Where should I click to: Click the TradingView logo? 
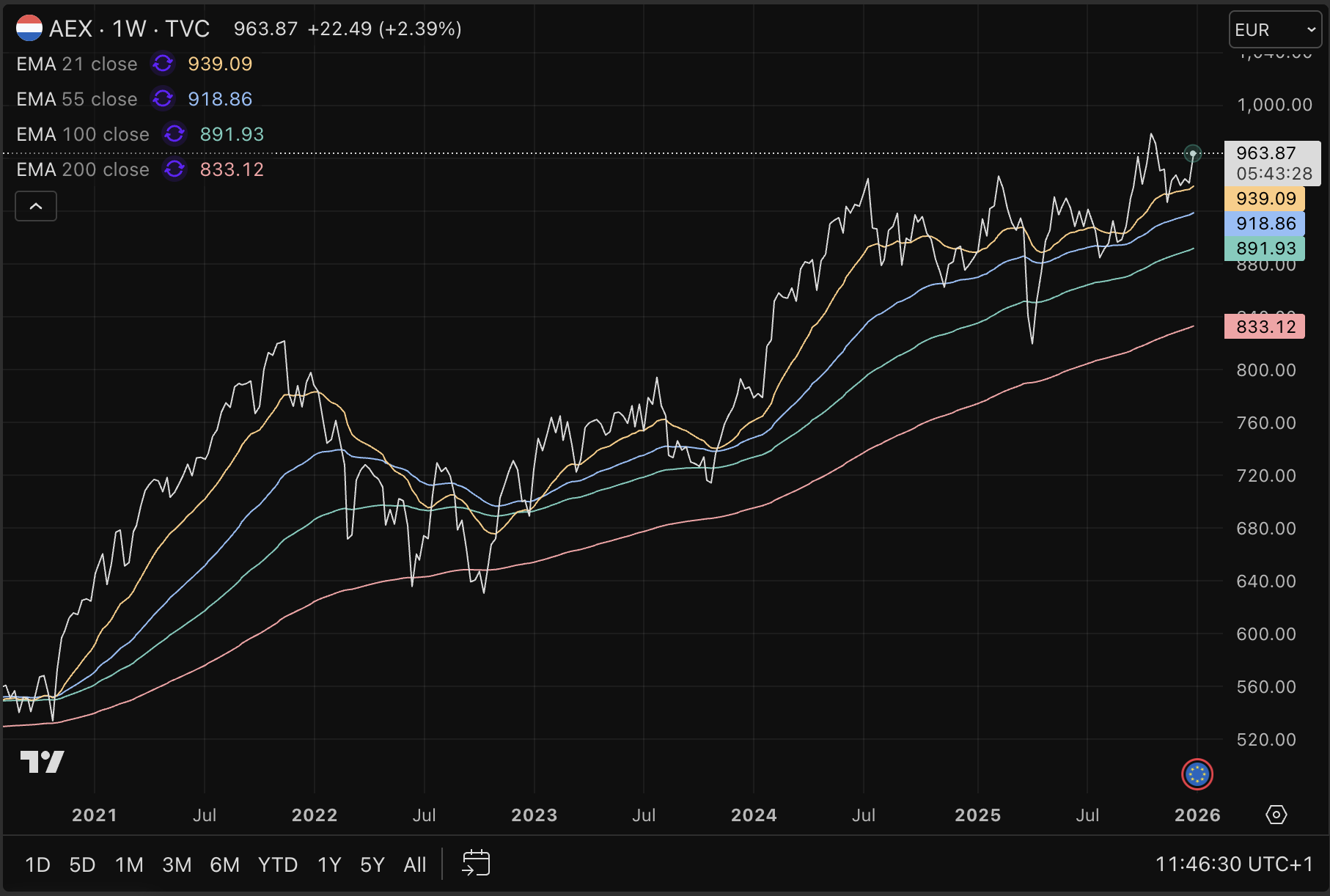point(42,762)
